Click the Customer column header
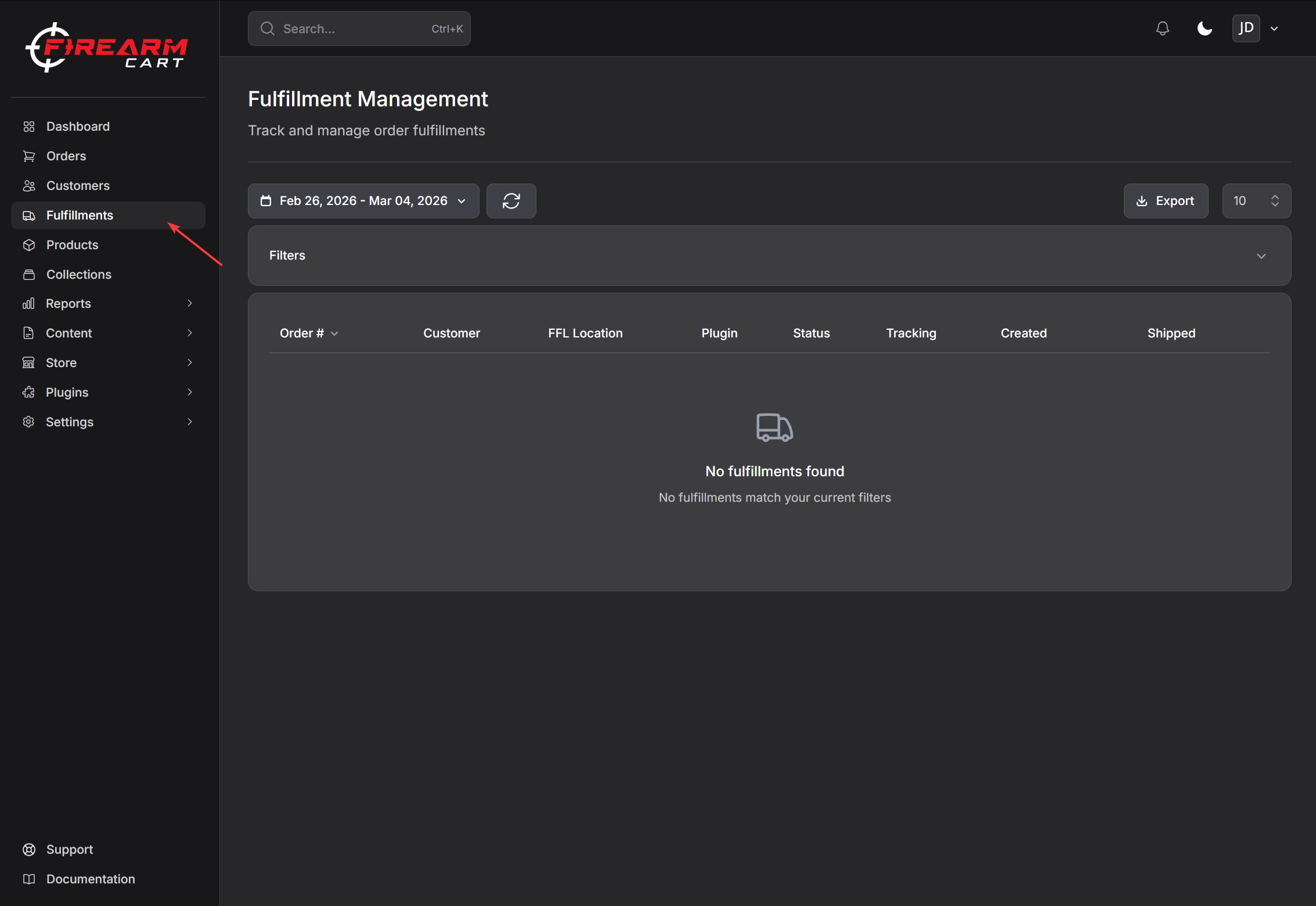Image resolution: width=1316 pixels, height=906 pixels. 452,333
